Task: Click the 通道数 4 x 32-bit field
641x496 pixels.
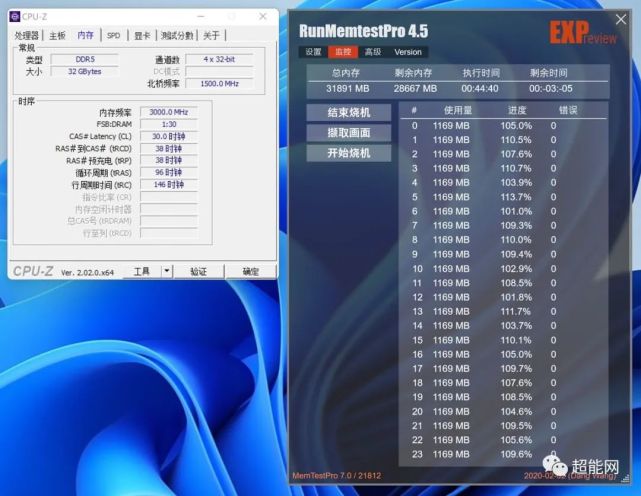Action: (x=219, y=59)
